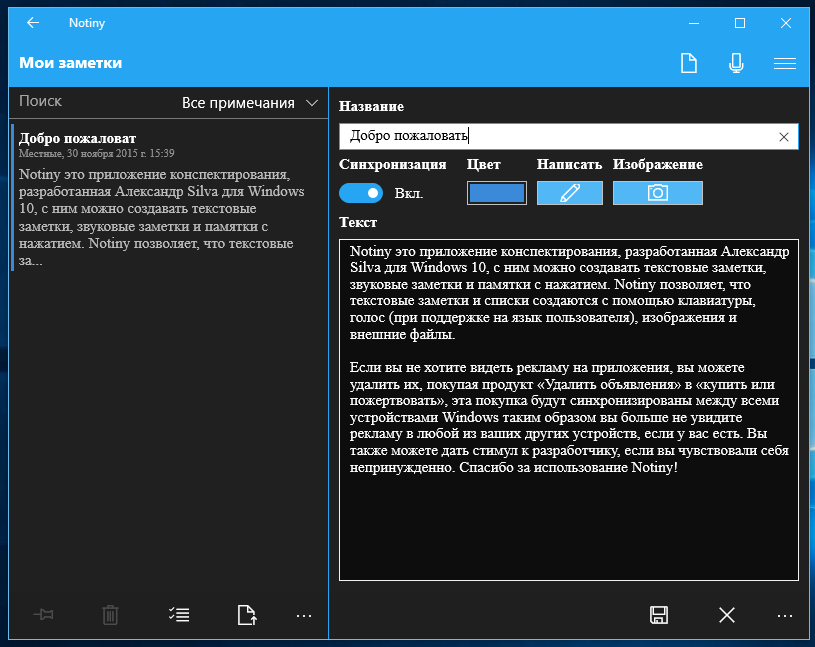The height and width of the screenshot is (647, 815).
Task: Minimize the Notiny window
Action: 694,23
